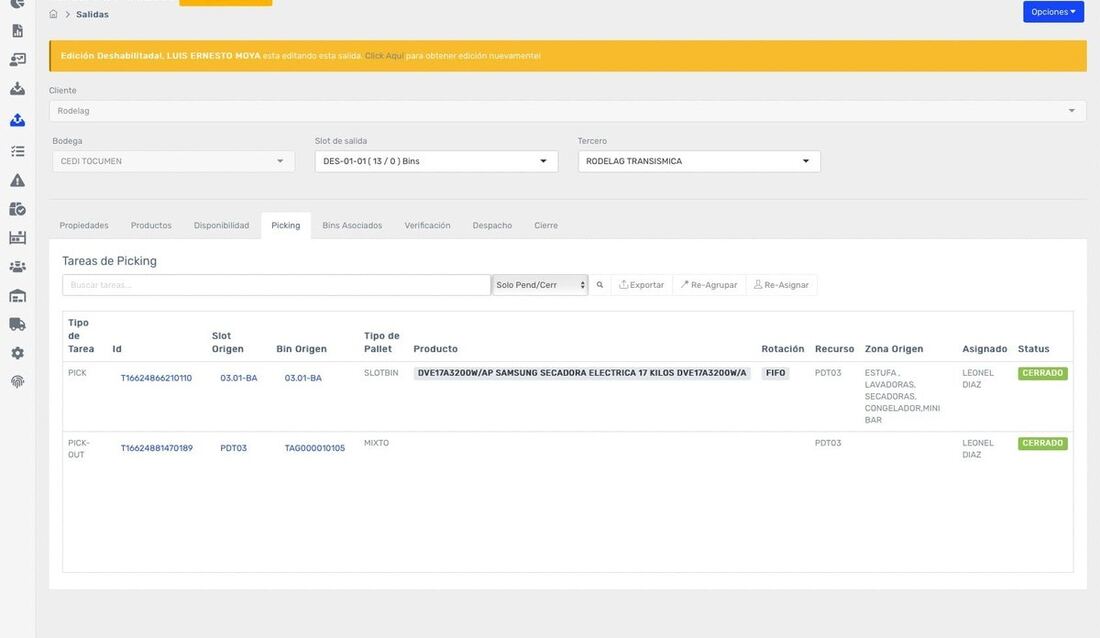Open the box with checkmark icon
The height and width of the screenshot is (638, 1100).
point(18,209)
